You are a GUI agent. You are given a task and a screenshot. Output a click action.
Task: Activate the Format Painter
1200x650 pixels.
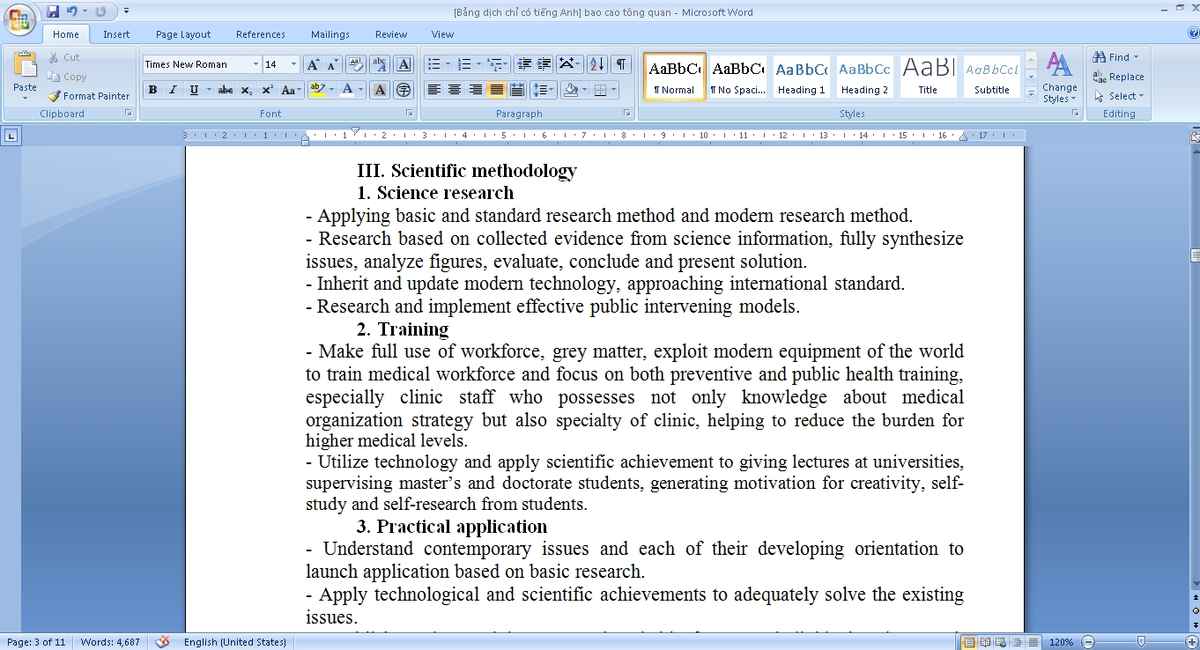pos(89,96)
